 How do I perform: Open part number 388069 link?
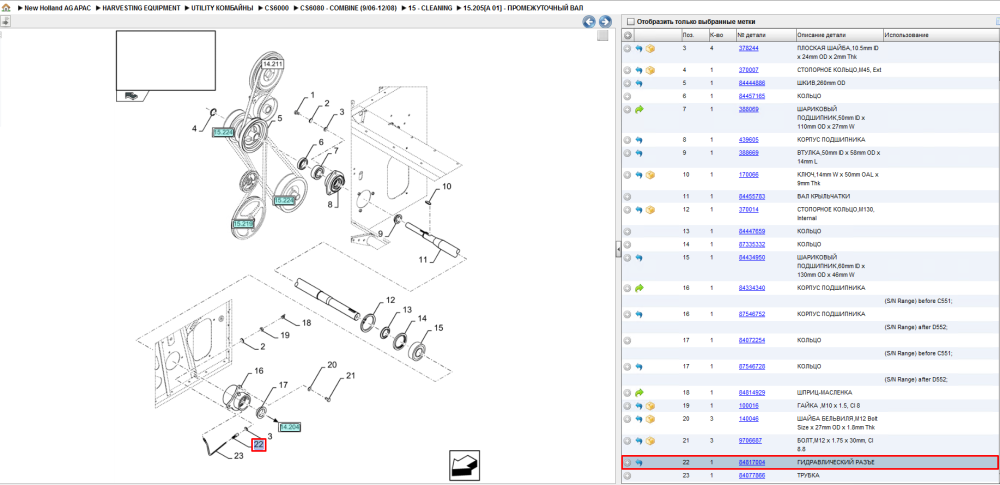click(748, 109)
